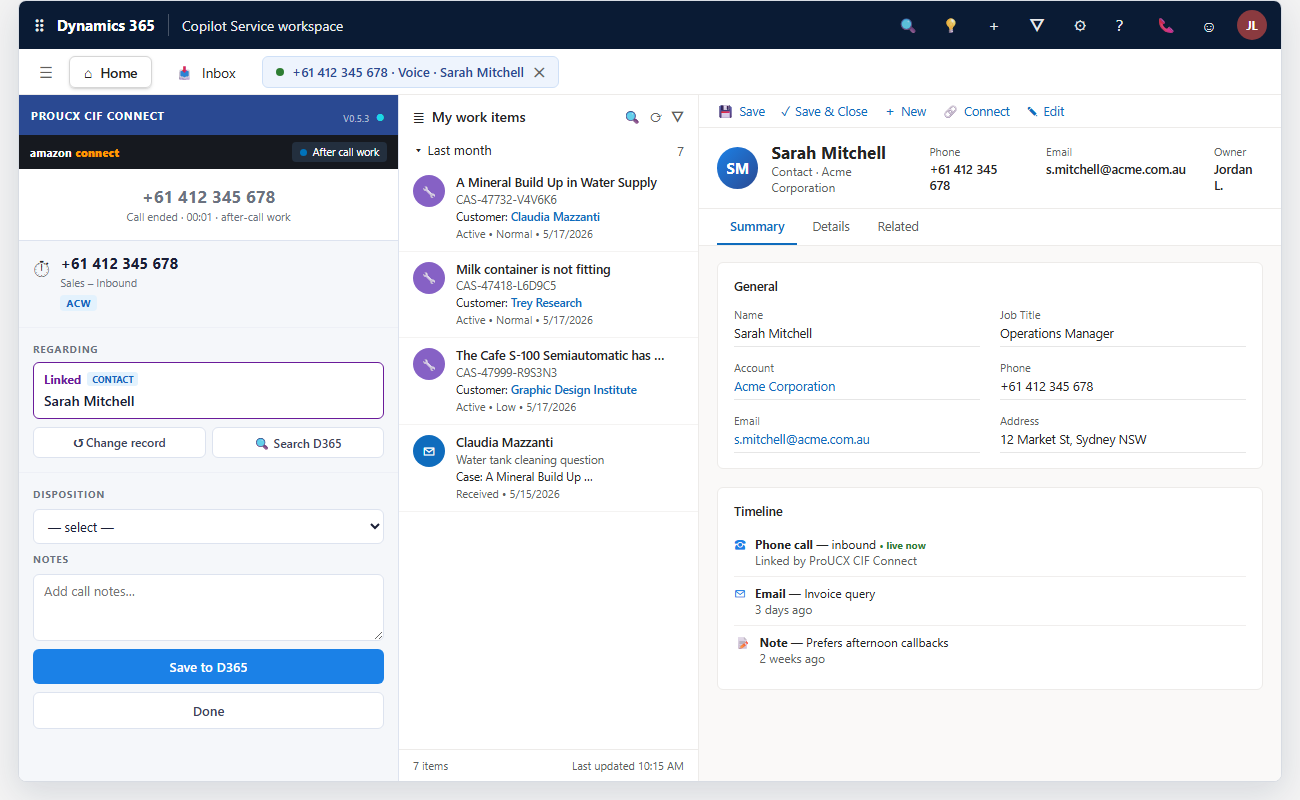Screen dimensions: 1300x800
Task: Open the Graphic Design Institute customer link
Action: click(574, 390)
